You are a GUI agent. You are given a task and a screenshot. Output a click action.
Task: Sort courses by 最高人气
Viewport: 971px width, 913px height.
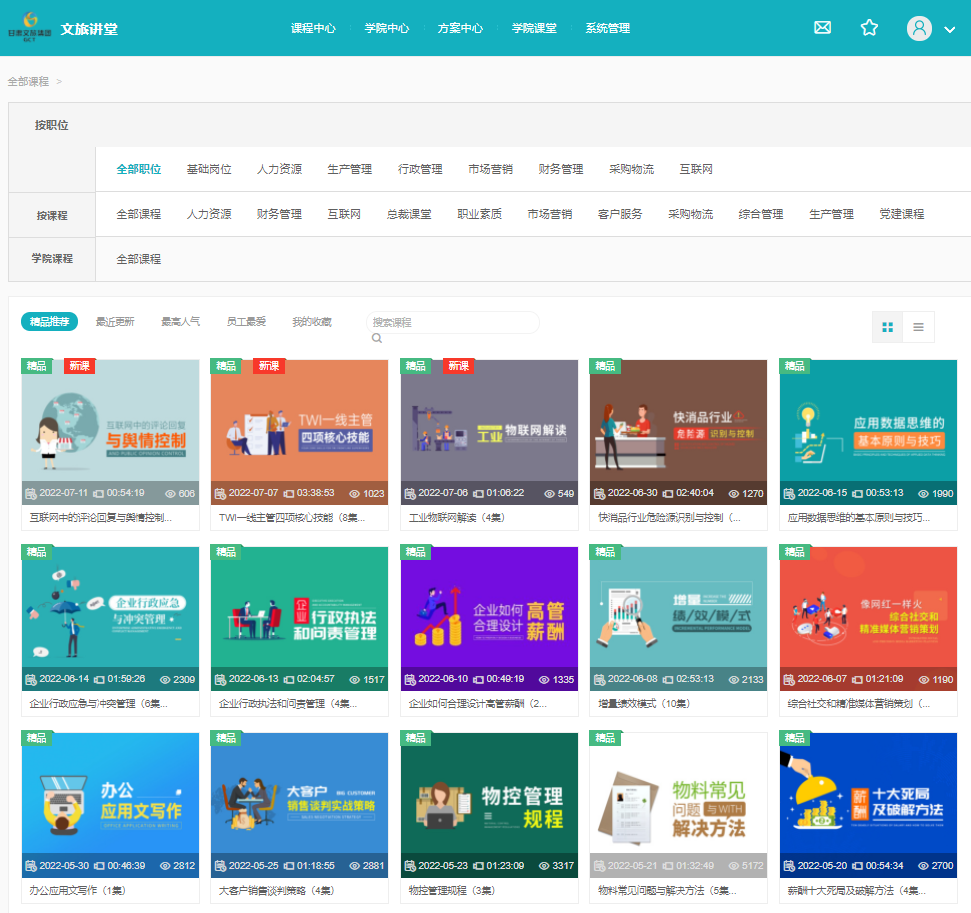coord(180,322)
